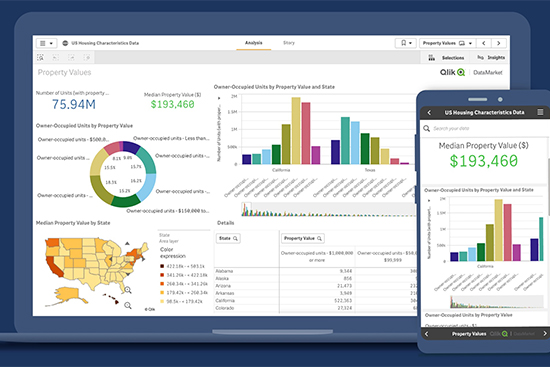Click the clear all selections icon
Viewport: 550px width, 367px height.
tap(87, 57)
